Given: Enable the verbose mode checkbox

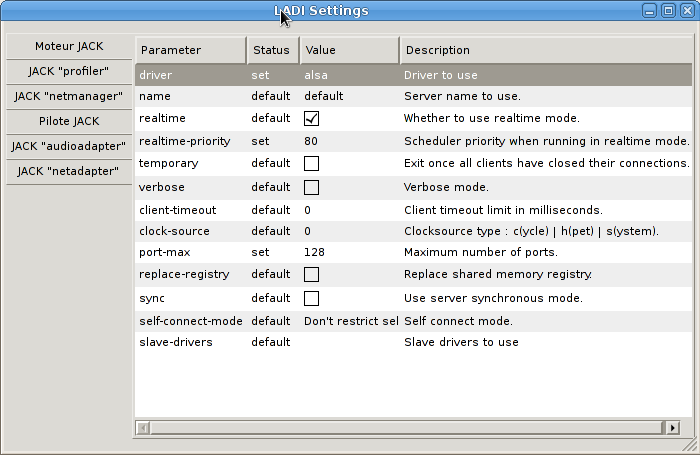Looking at the screenshot, I should [311, 188].
